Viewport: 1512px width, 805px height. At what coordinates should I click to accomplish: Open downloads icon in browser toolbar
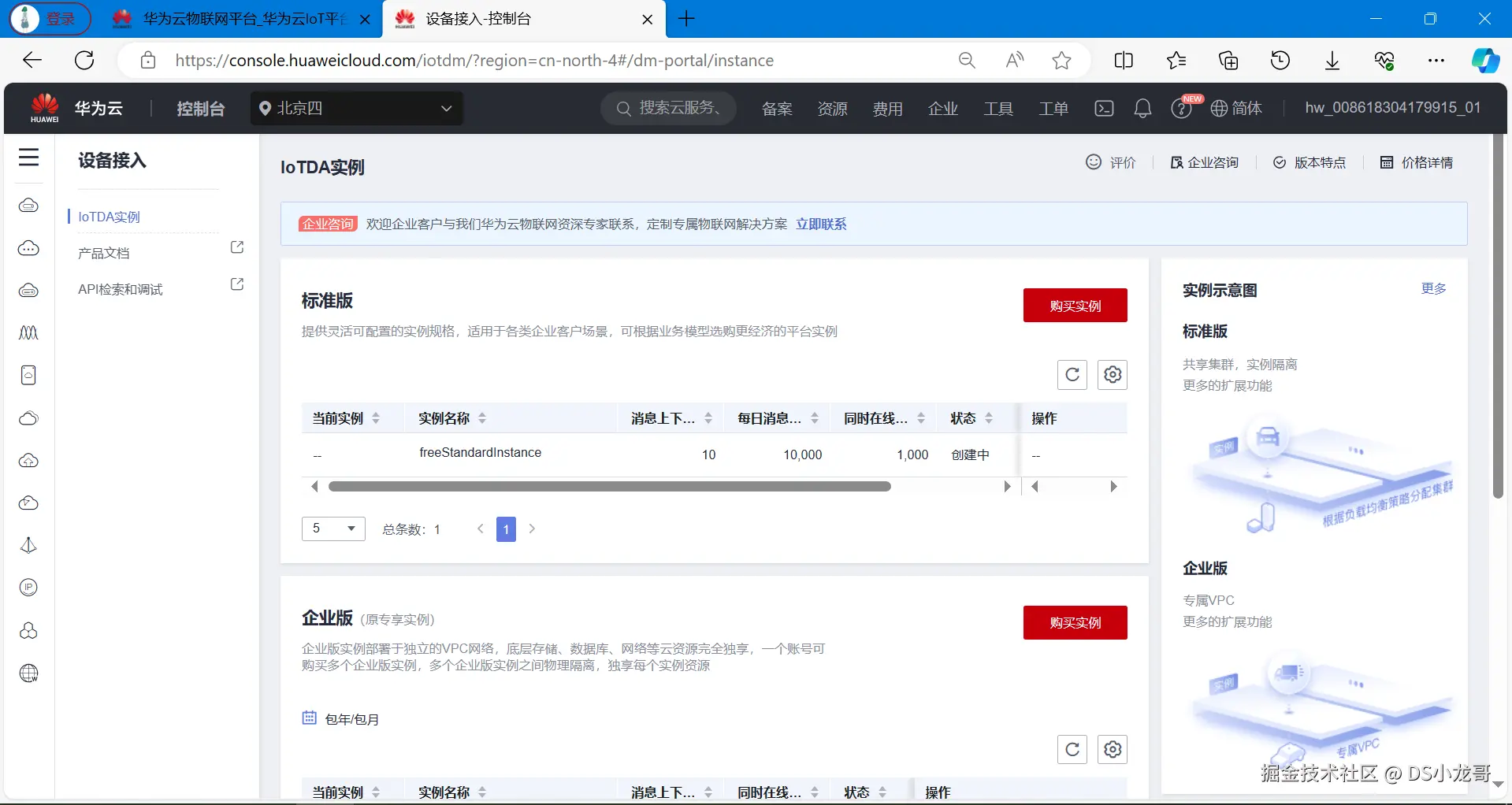click(1332, 61)
